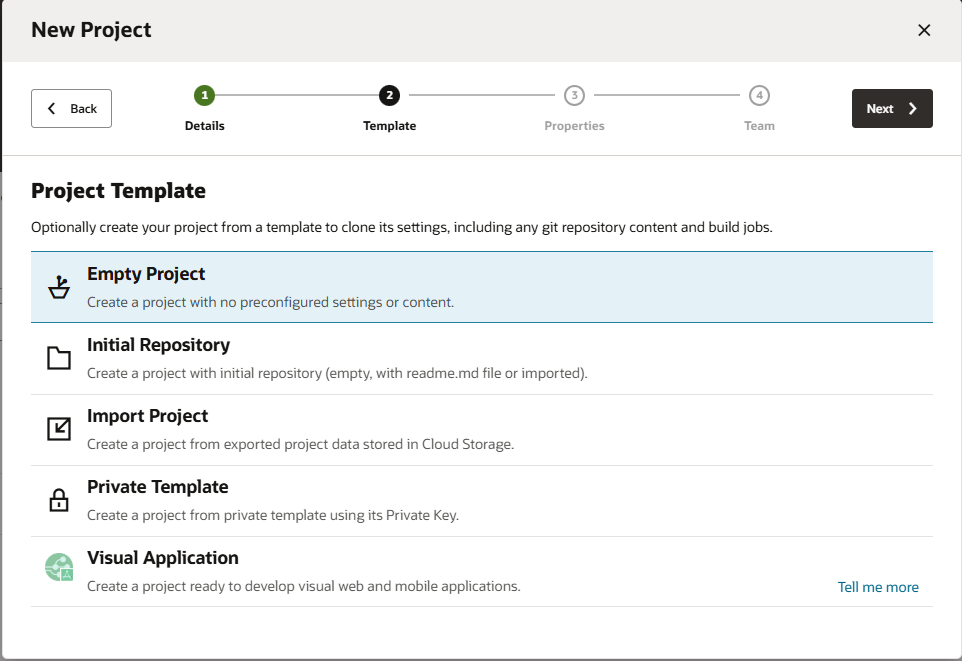Click the Template step indicator
This screenshot has width=962, height=661.
[x=389, y=95]
